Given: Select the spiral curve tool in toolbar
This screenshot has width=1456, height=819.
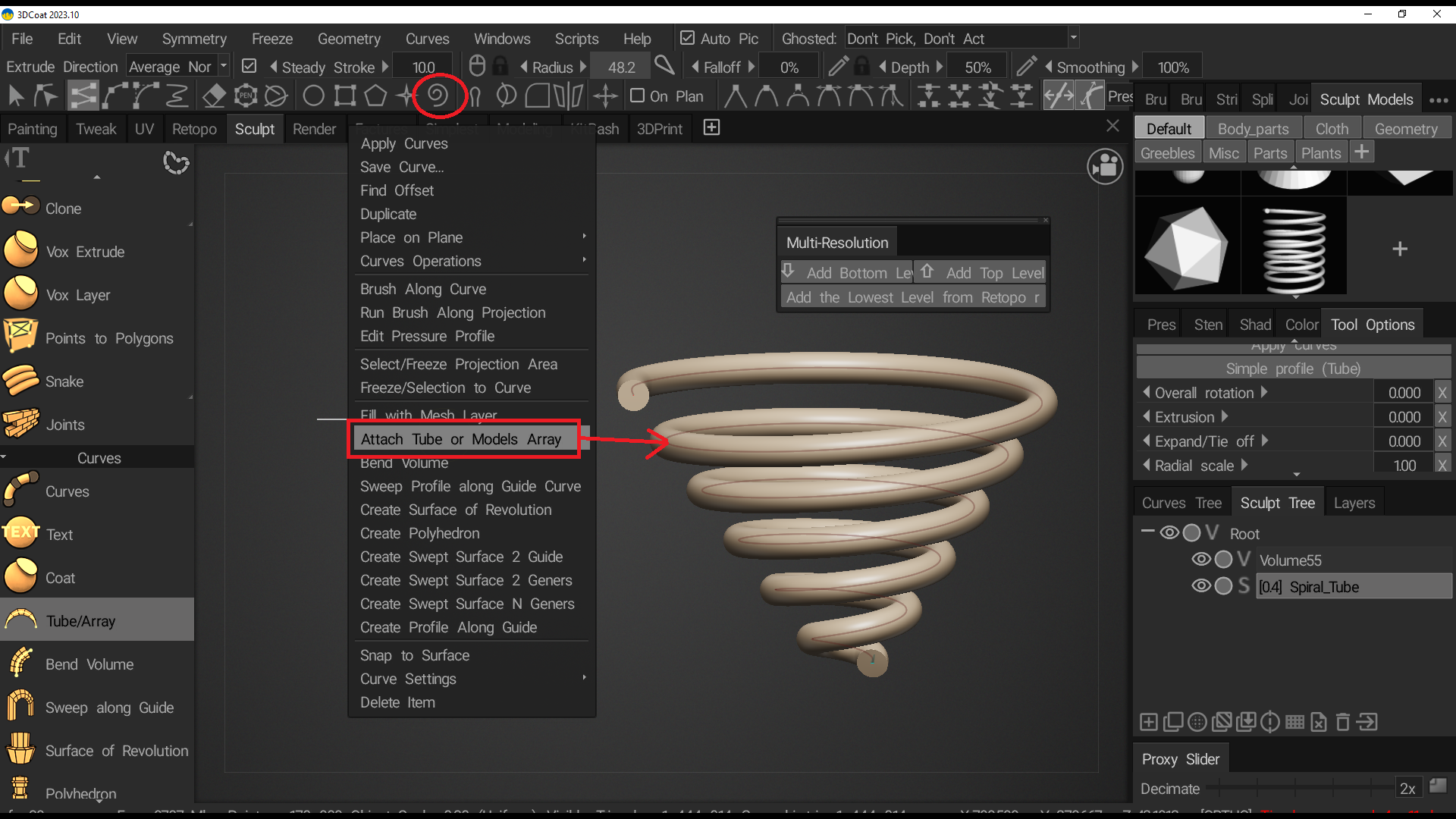Looking at the screenshot, I should pos(438,96).
